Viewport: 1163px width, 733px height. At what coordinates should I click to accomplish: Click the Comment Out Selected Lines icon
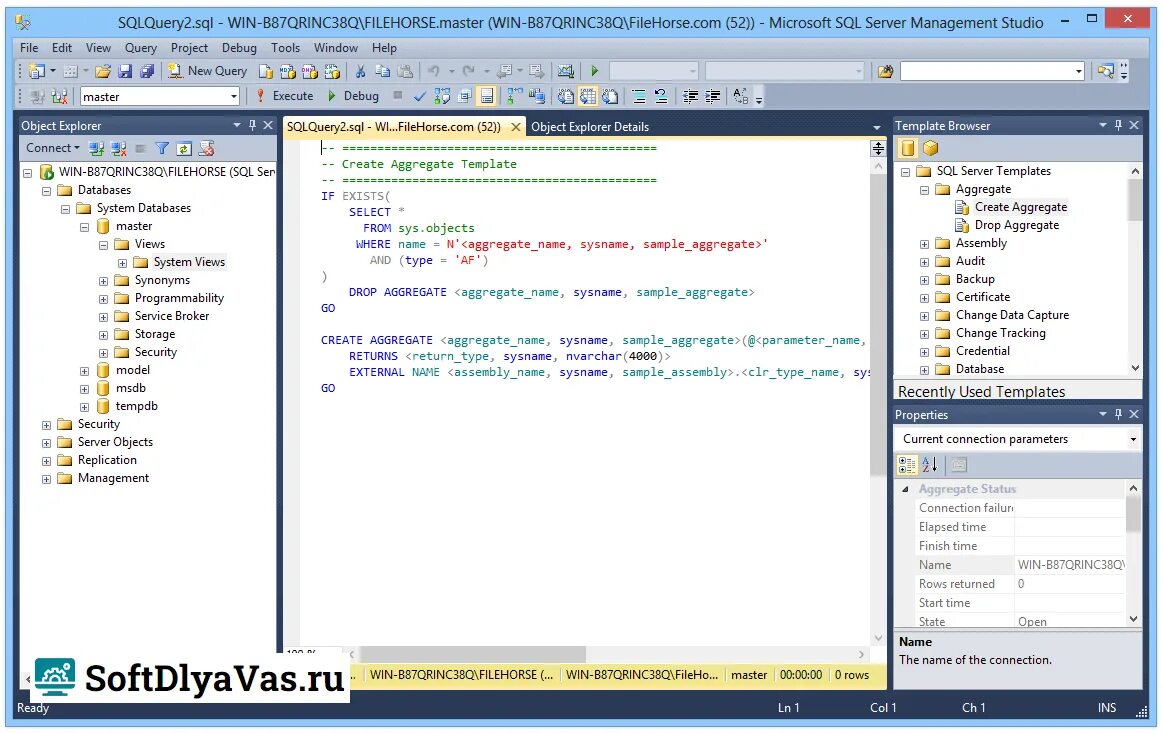639,96
